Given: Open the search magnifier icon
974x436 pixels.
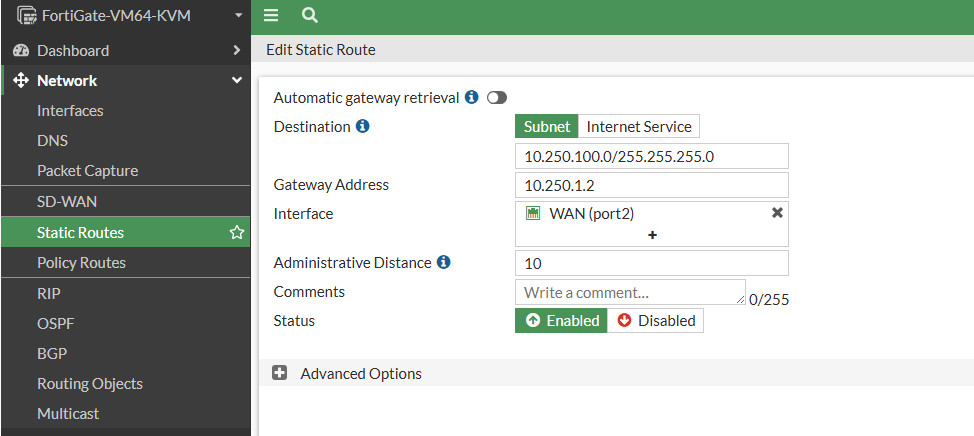Looking at the screenshot, I should (x=310, y=16).
